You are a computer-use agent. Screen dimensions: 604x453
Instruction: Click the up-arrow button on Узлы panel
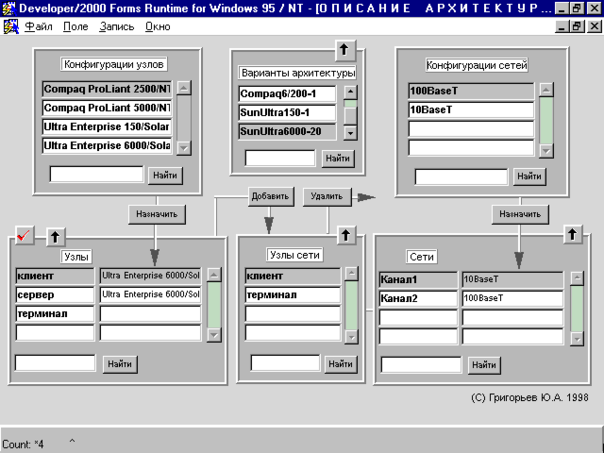(55, 237)
